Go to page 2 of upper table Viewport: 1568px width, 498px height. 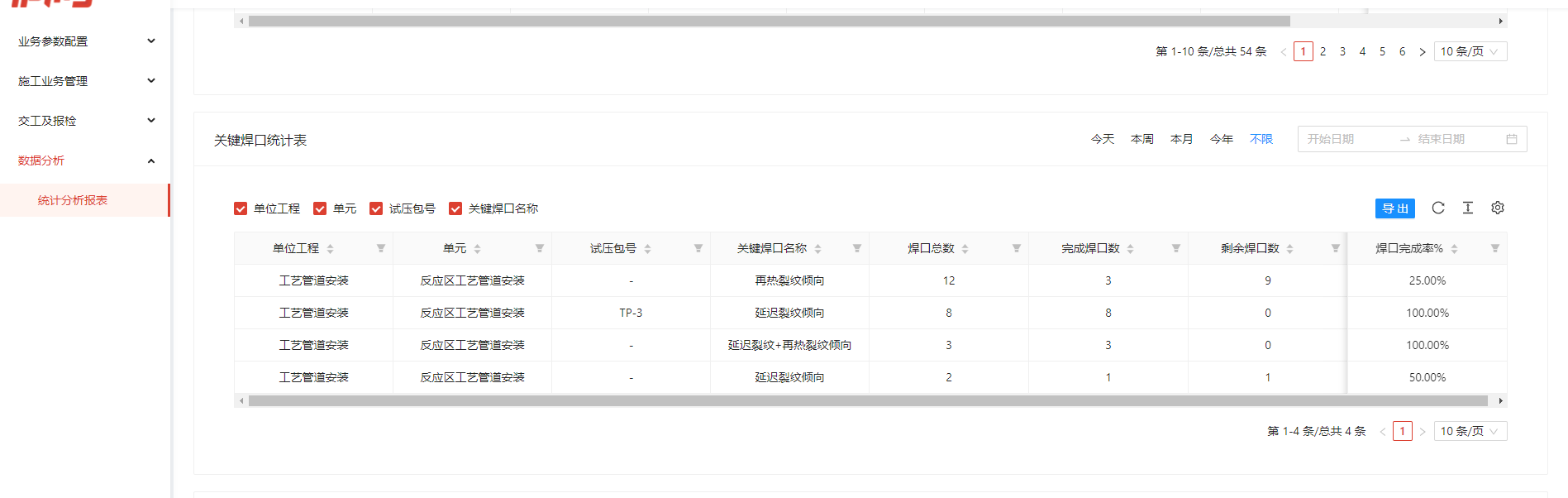[1323, 51]
